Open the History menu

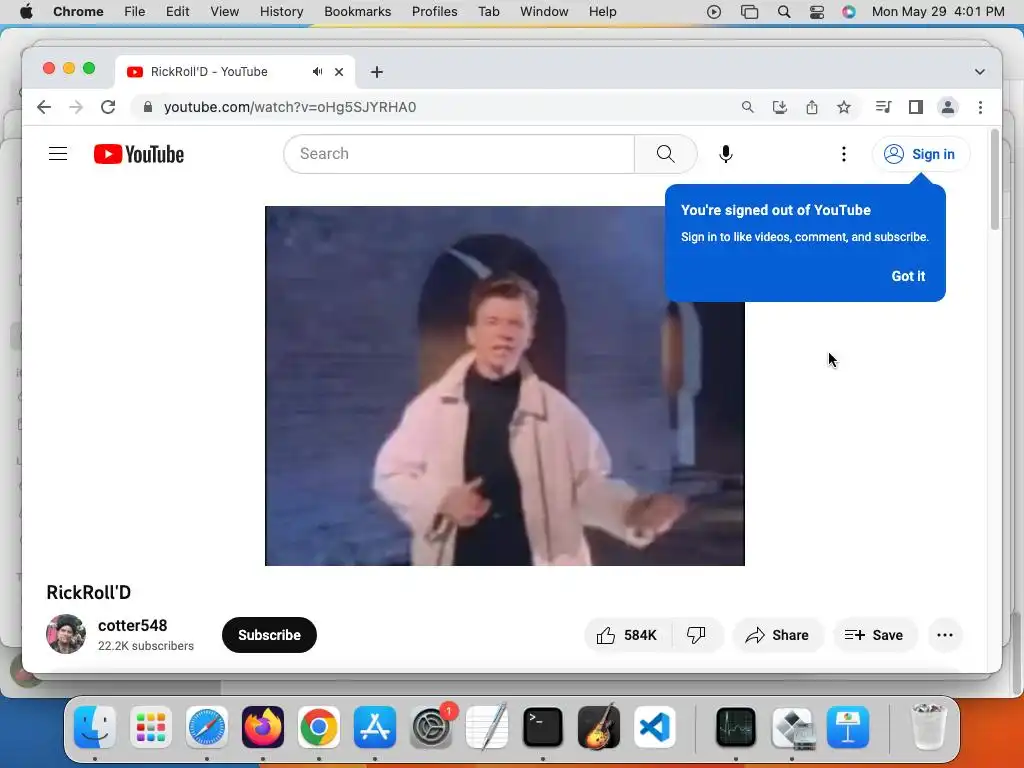(281, 12)
